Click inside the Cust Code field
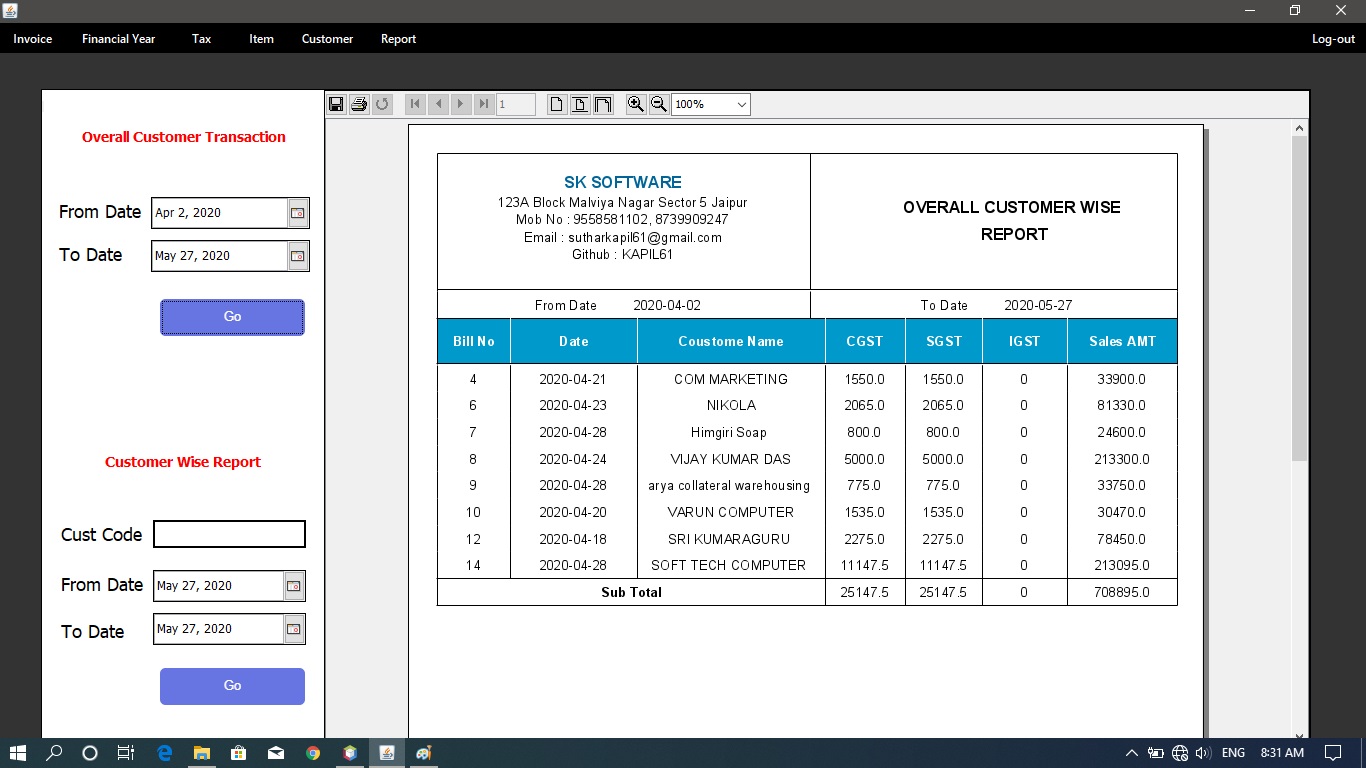 point(229,534)
